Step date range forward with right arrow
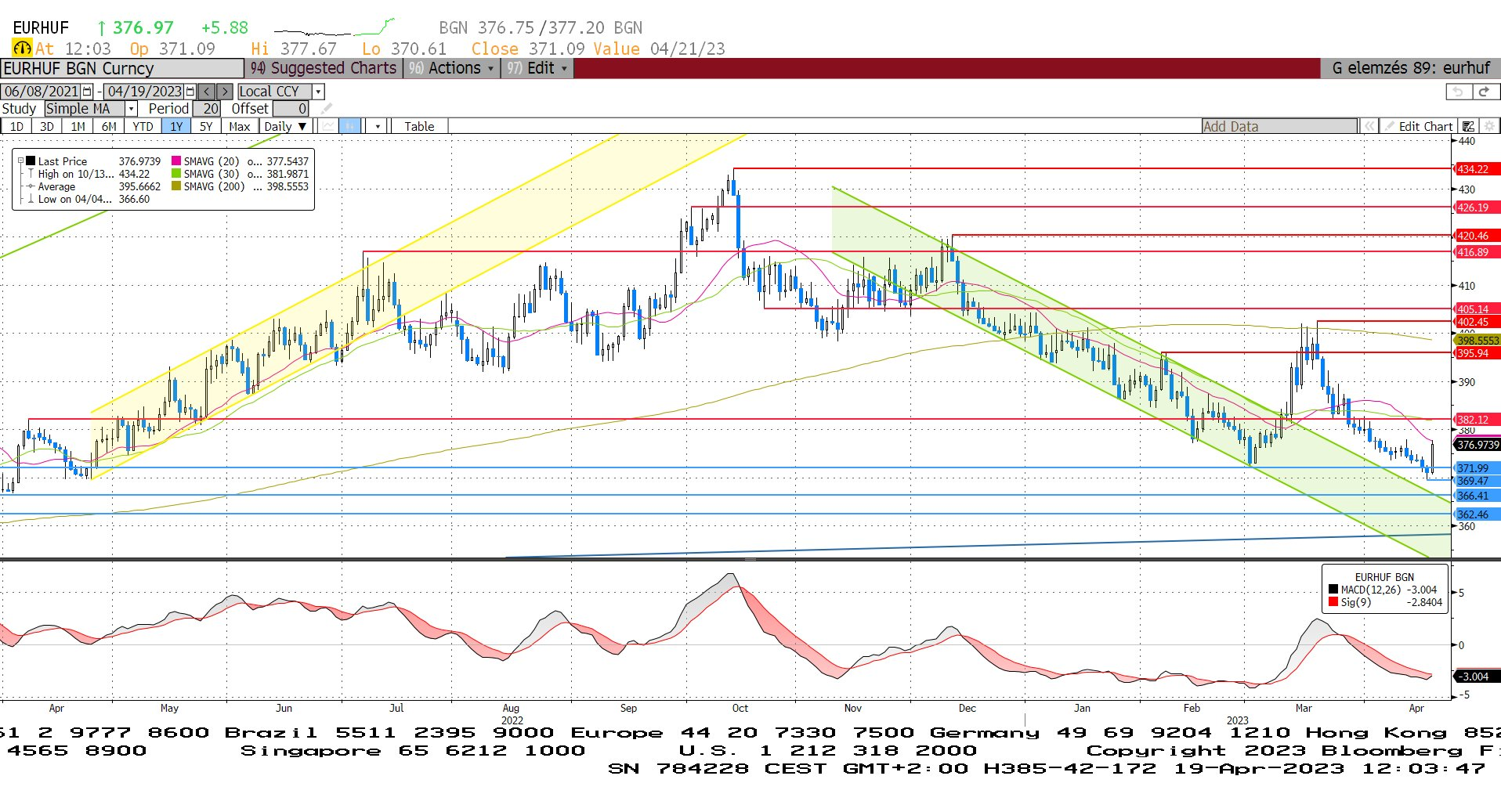1501x812 pixels. [x=225, y=92]
